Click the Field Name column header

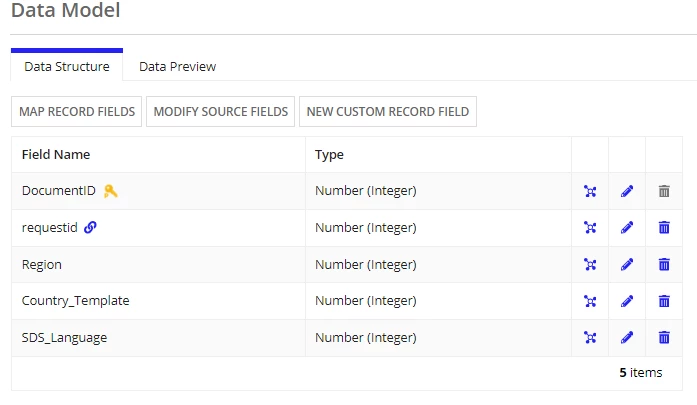point(56,155)
